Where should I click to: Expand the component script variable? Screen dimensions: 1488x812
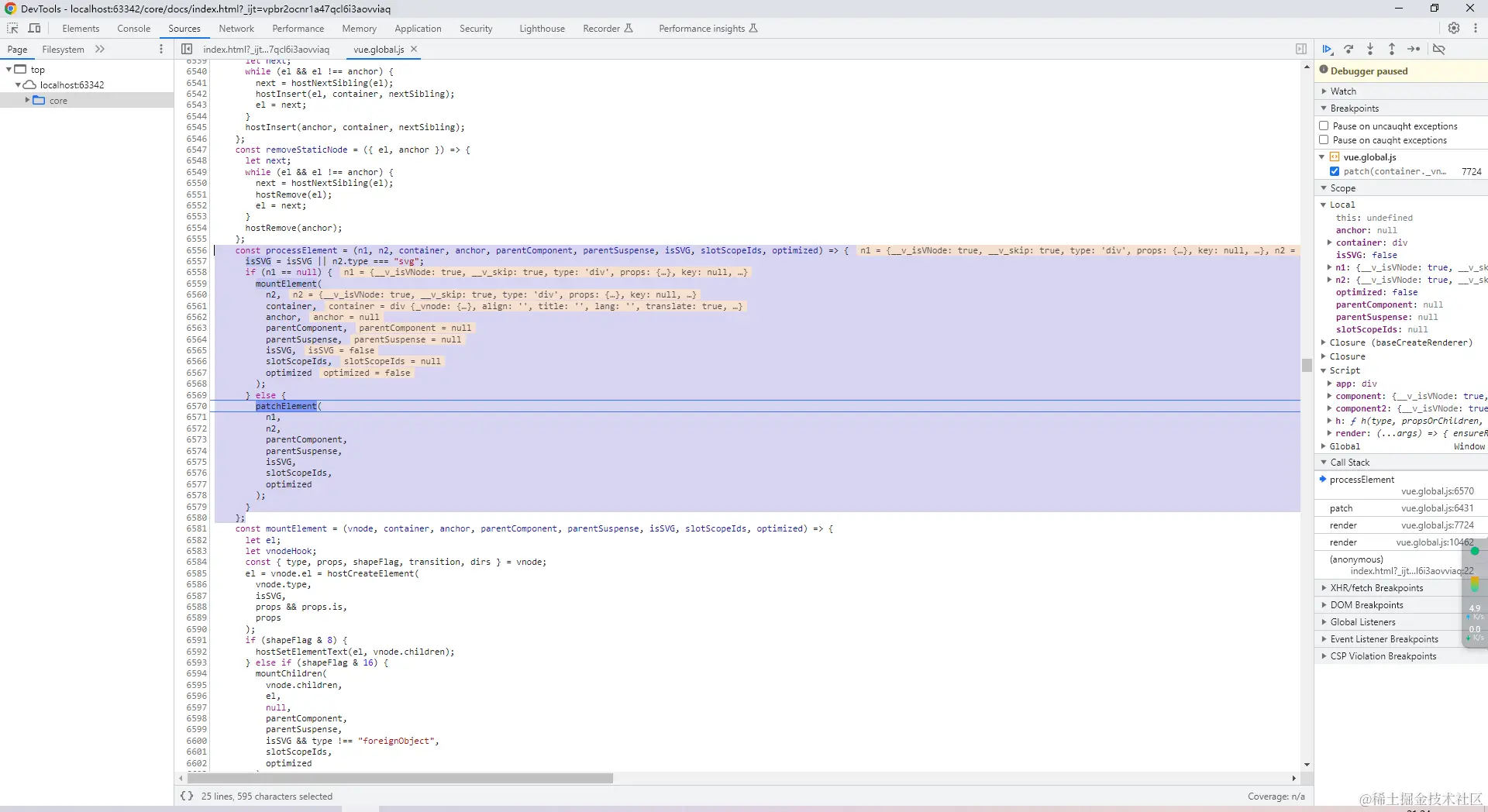(1329, 396)
